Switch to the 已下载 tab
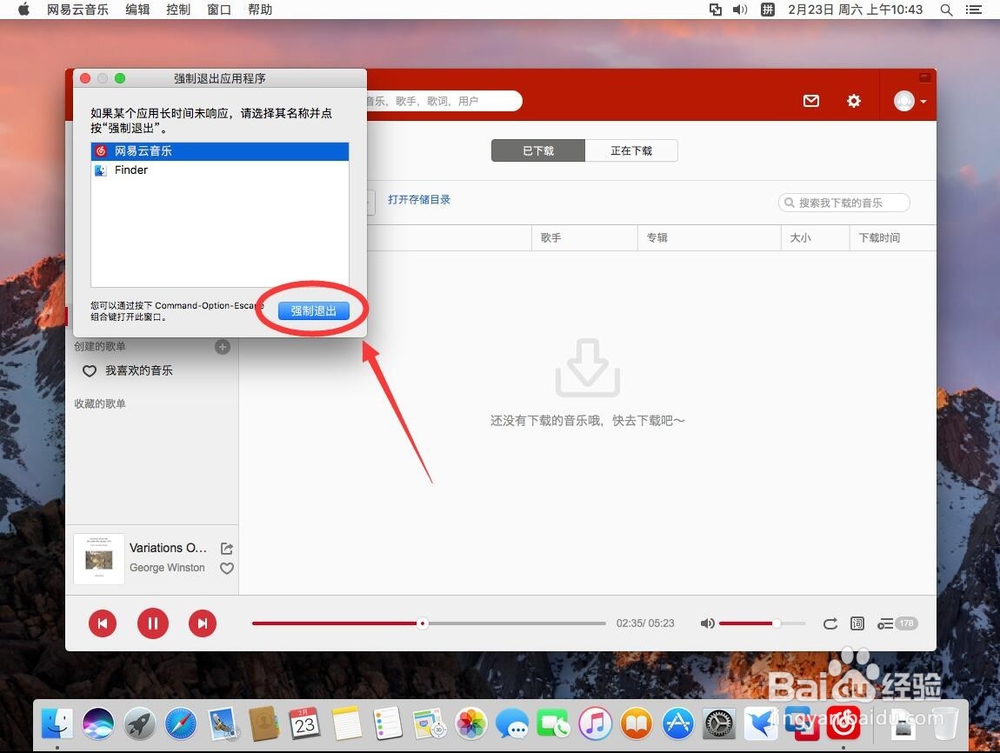1000x753 pixels. click(538, 150)
